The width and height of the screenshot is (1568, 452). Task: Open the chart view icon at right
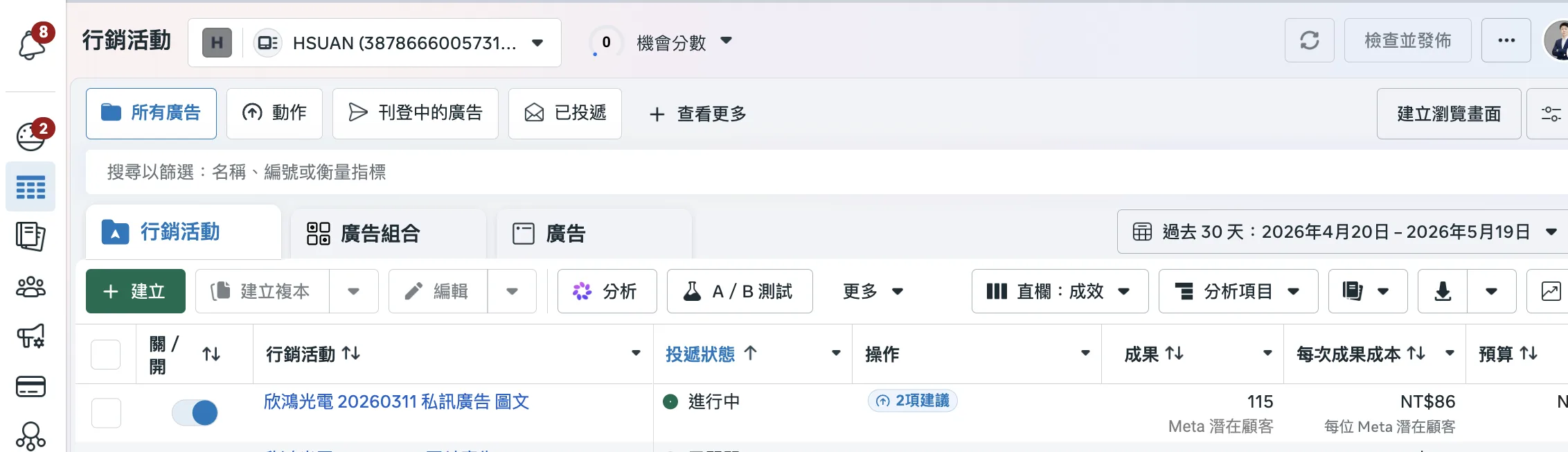coord(1550,291)
